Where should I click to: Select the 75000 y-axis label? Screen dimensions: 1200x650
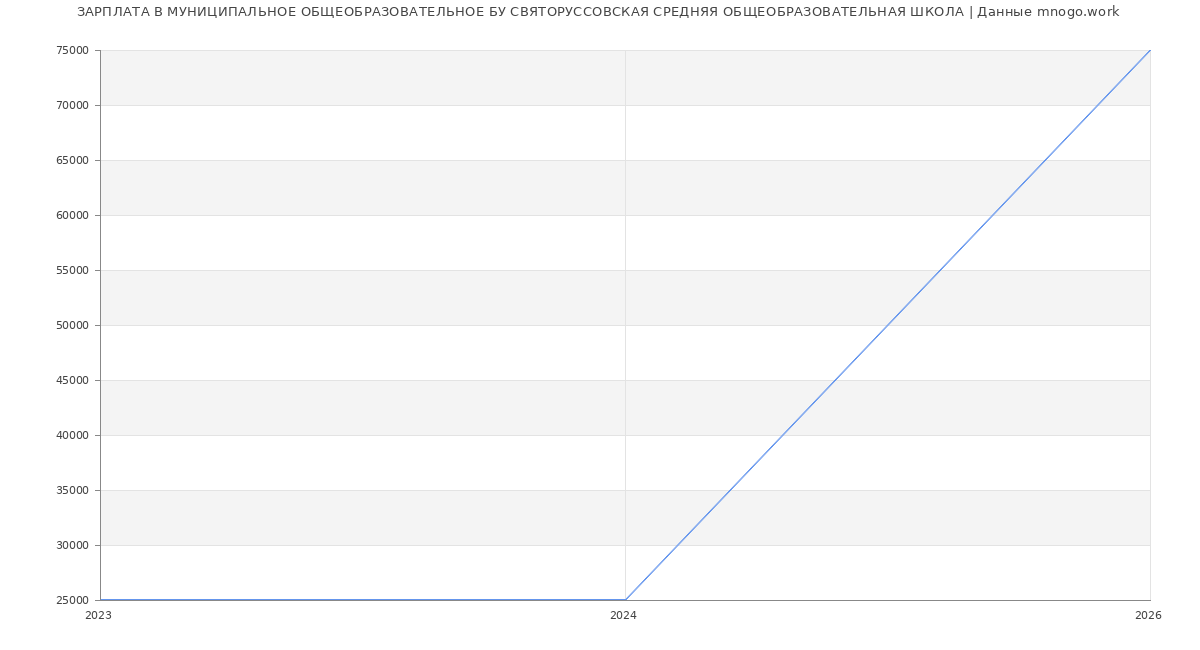73,50
